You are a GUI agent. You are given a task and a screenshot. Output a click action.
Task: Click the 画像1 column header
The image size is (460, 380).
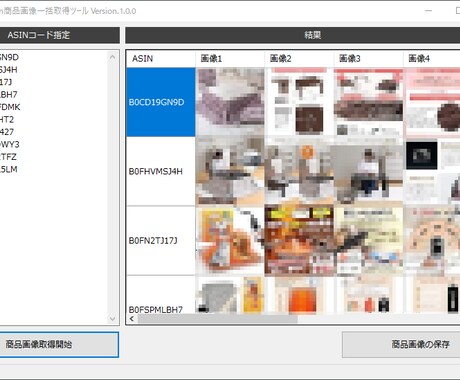(x=230, y=59)
